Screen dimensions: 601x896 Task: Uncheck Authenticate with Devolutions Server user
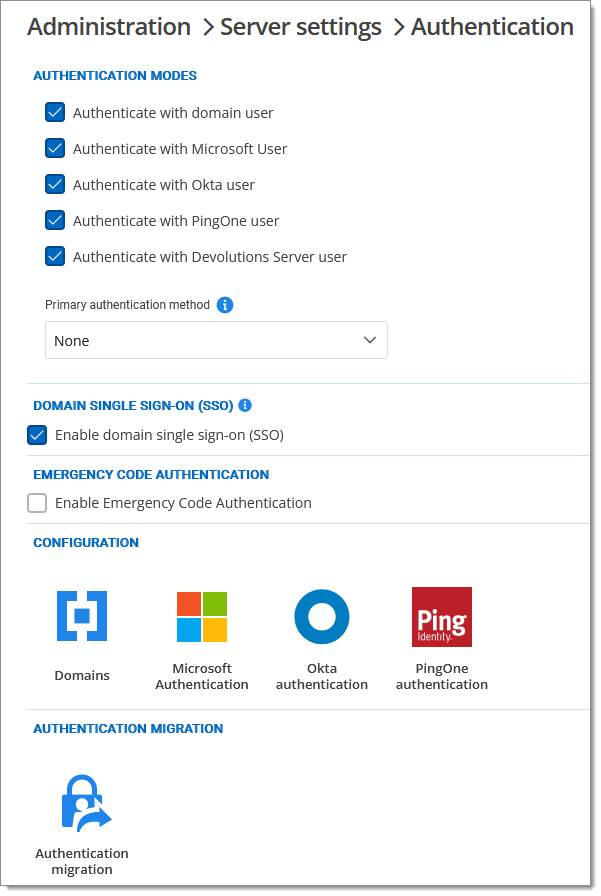pos(55,257)
